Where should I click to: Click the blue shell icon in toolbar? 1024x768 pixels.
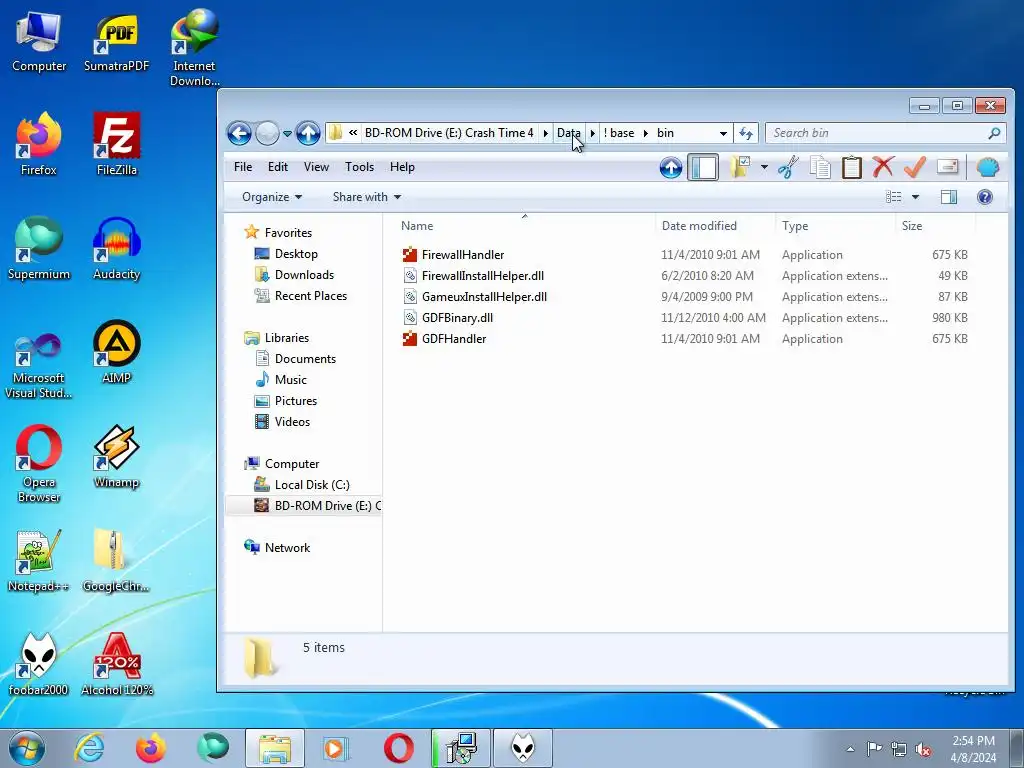(x=987, y=168)
